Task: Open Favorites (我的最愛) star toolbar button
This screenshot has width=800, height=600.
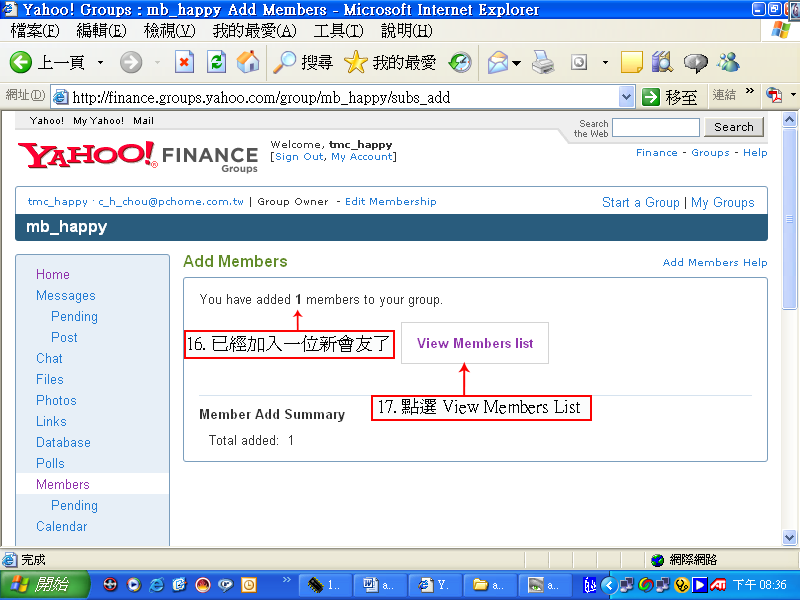Action: (391, 62)
